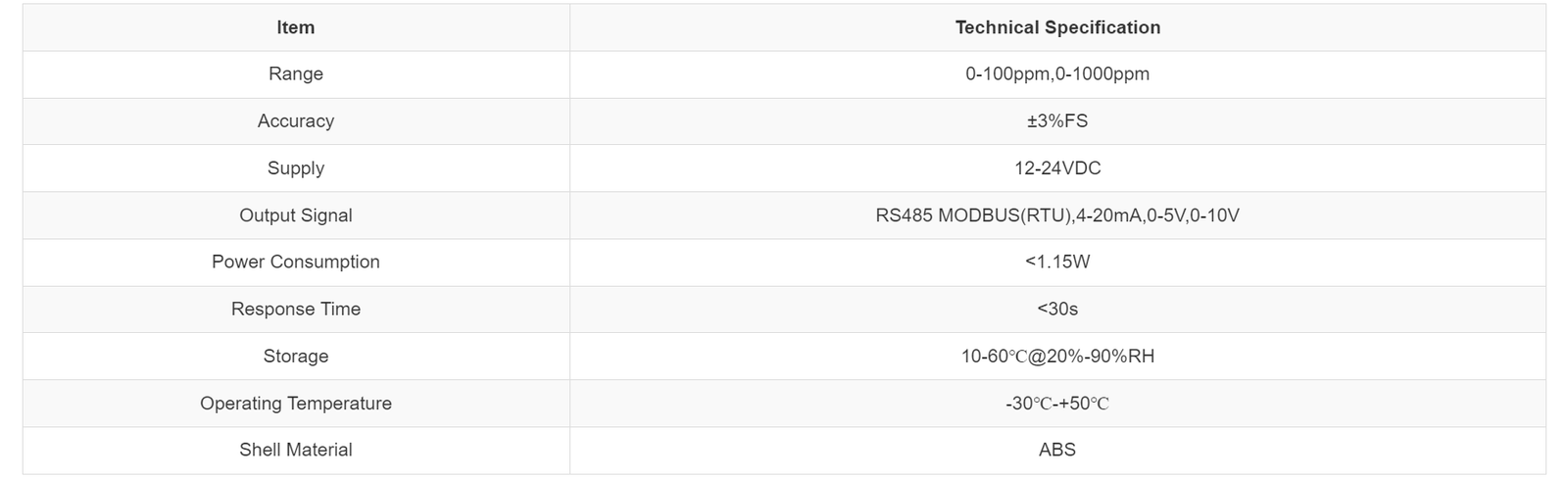Select the Supply row label
Viewport: 1568px width, 478px height.
tap(295, 167)
